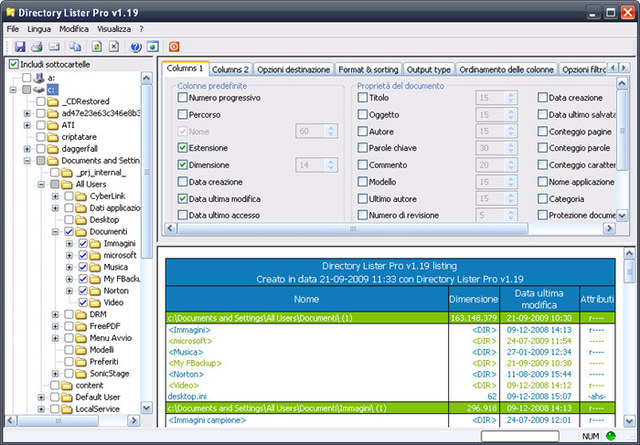This screenshot has width=640, height=445.
Task: Check the Titolo document property
Action: (362, 98)
